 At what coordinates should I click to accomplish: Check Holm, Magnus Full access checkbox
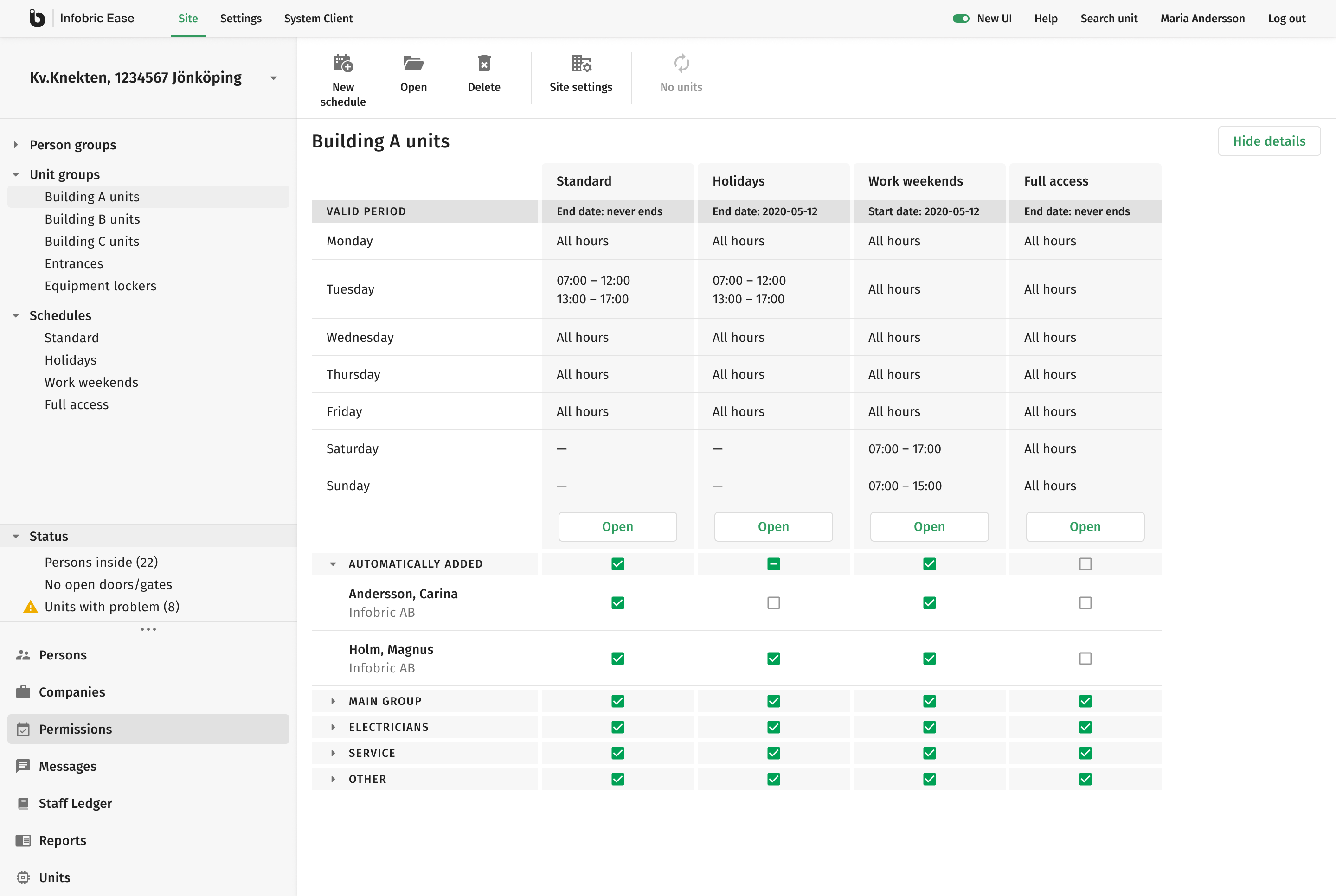click(1085, 658)
